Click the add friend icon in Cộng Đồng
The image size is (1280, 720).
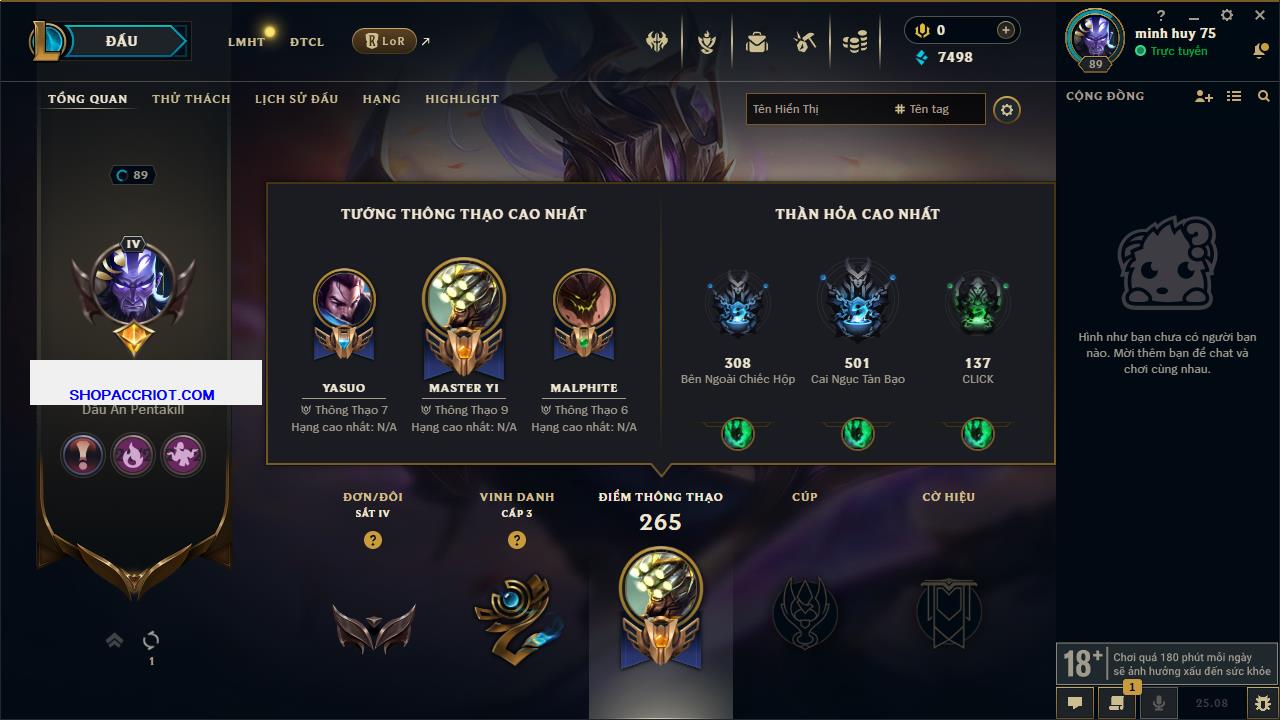point(1204,96)
